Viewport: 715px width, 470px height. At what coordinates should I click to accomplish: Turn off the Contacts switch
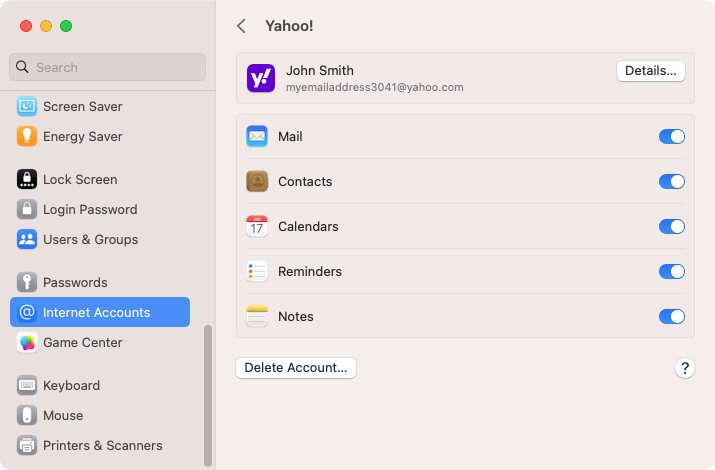(672, 181)
